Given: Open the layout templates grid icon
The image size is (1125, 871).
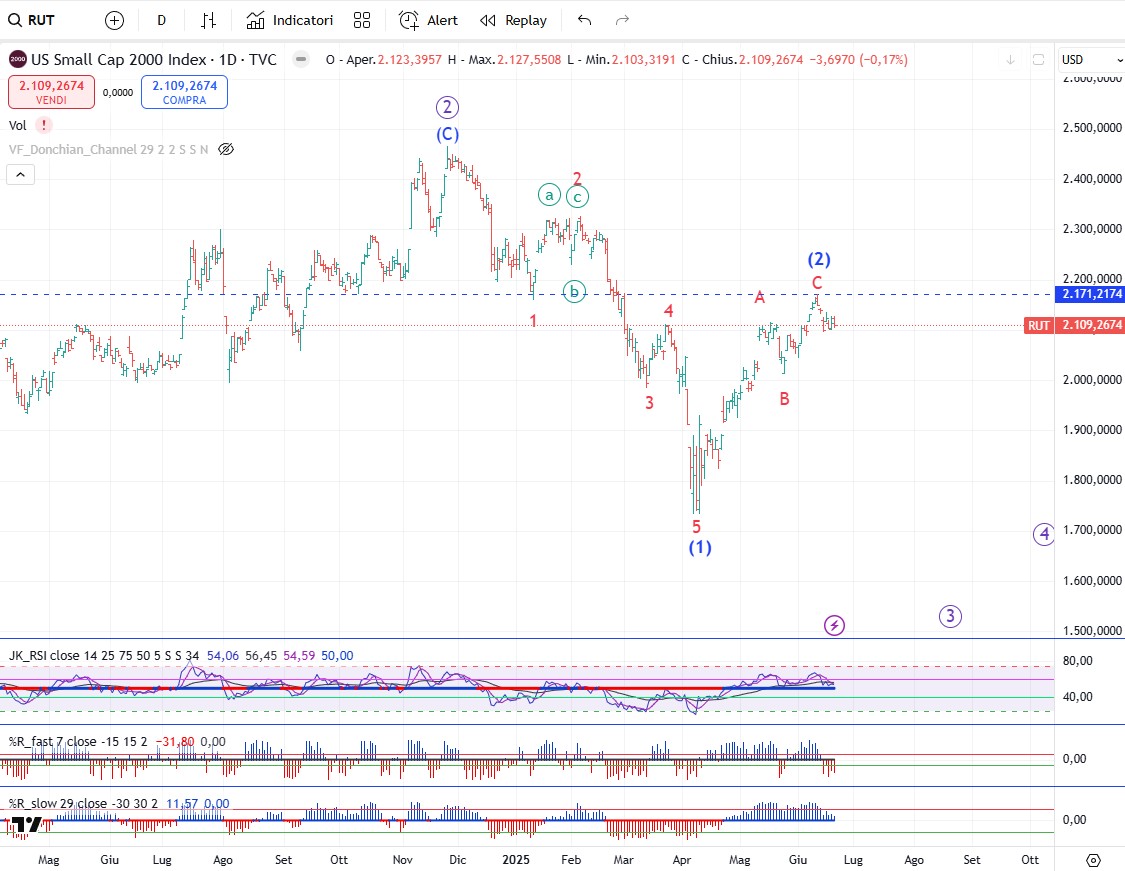Looking at the screenshot, I should tap(362, 20).
